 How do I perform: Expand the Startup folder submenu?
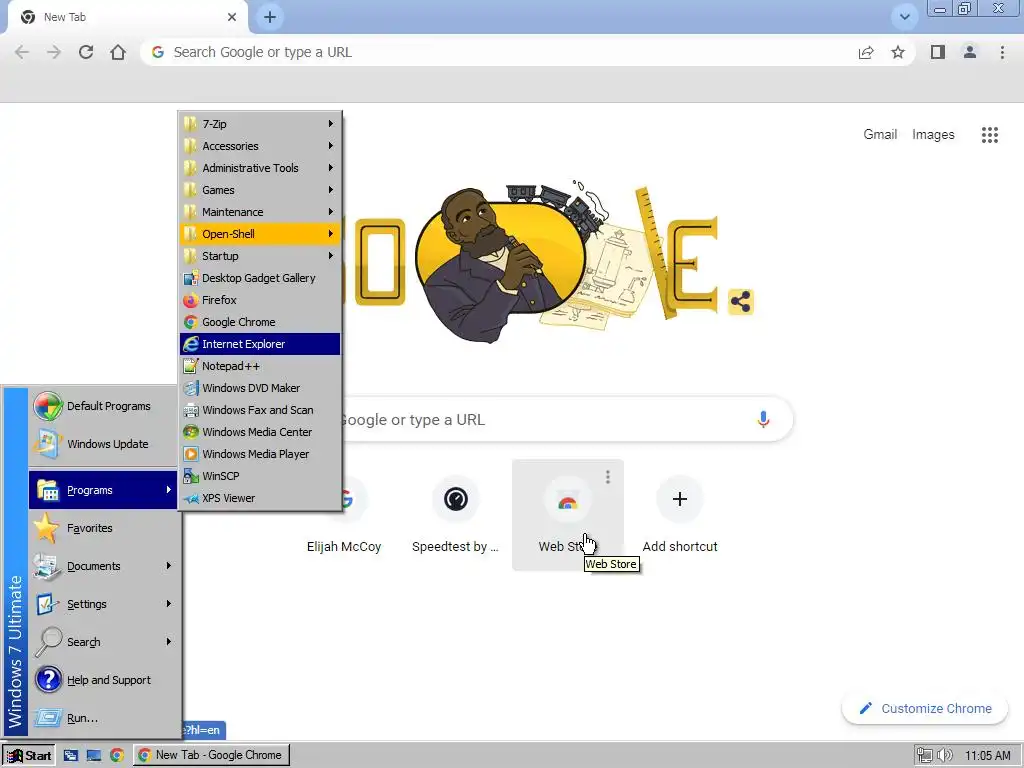pyautogui.click(x=260, y=256)
